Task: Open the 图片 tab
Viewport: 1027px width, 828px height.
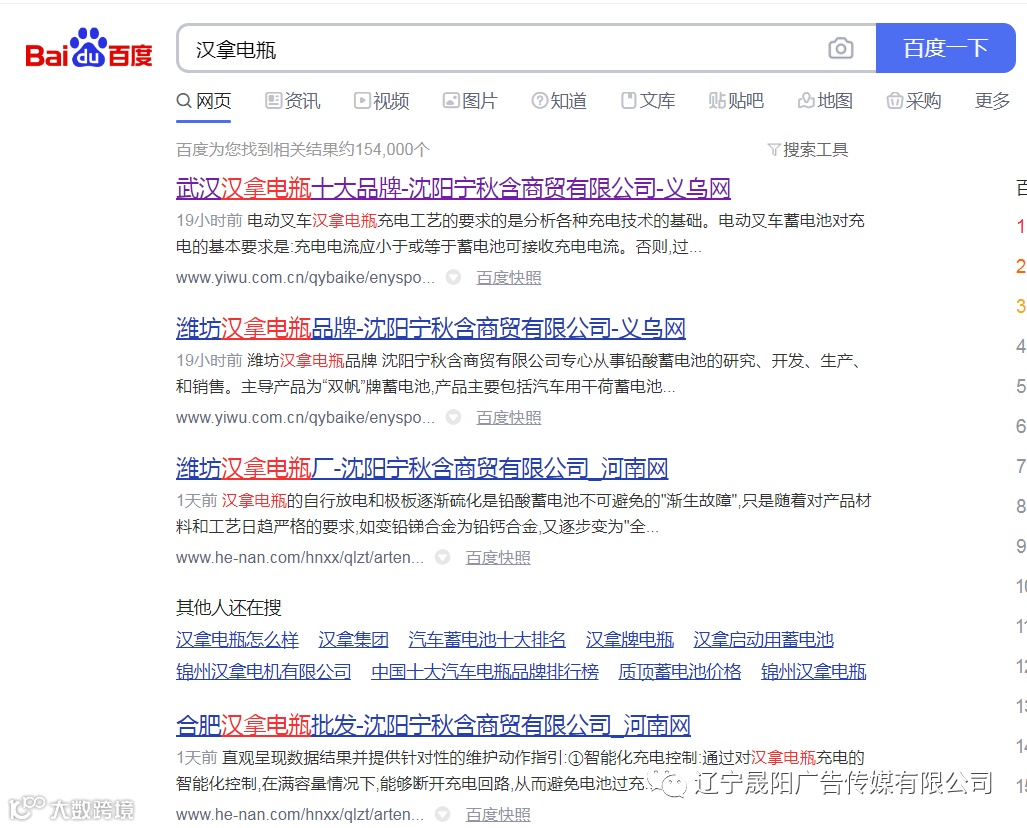Action: pyautogui.click(x=470, y=102)
